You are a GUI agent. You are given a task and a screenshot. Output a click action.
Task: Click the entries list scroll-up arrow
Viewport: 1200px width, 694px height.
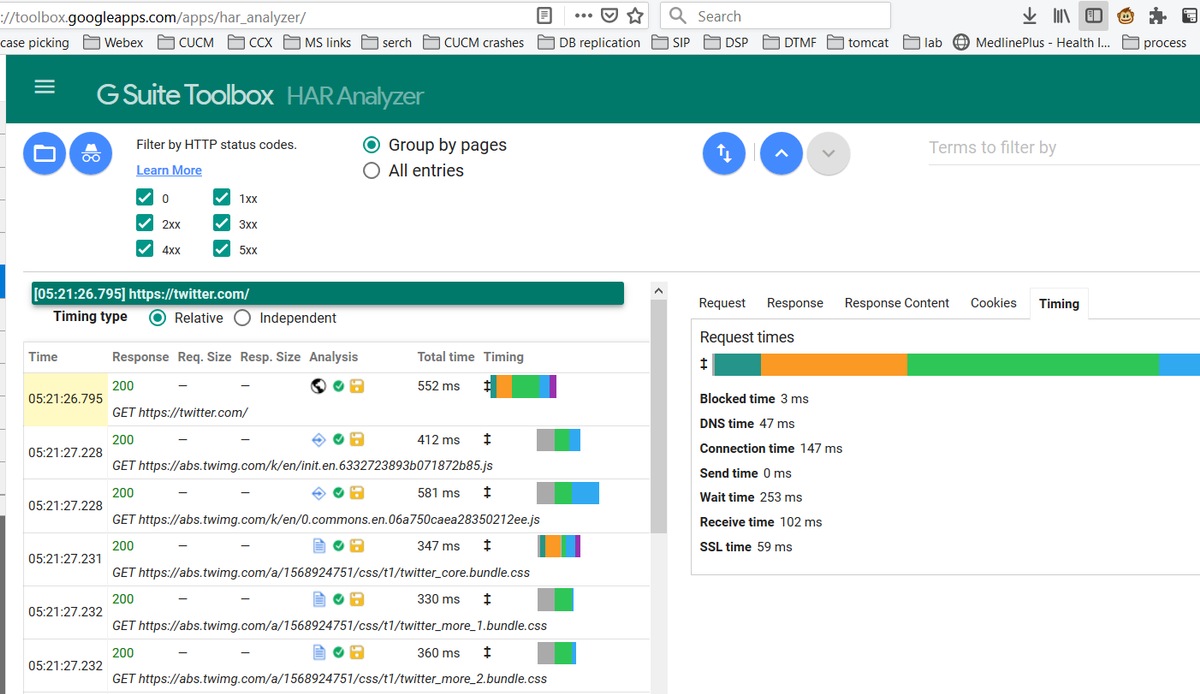(x=658, y=290)
